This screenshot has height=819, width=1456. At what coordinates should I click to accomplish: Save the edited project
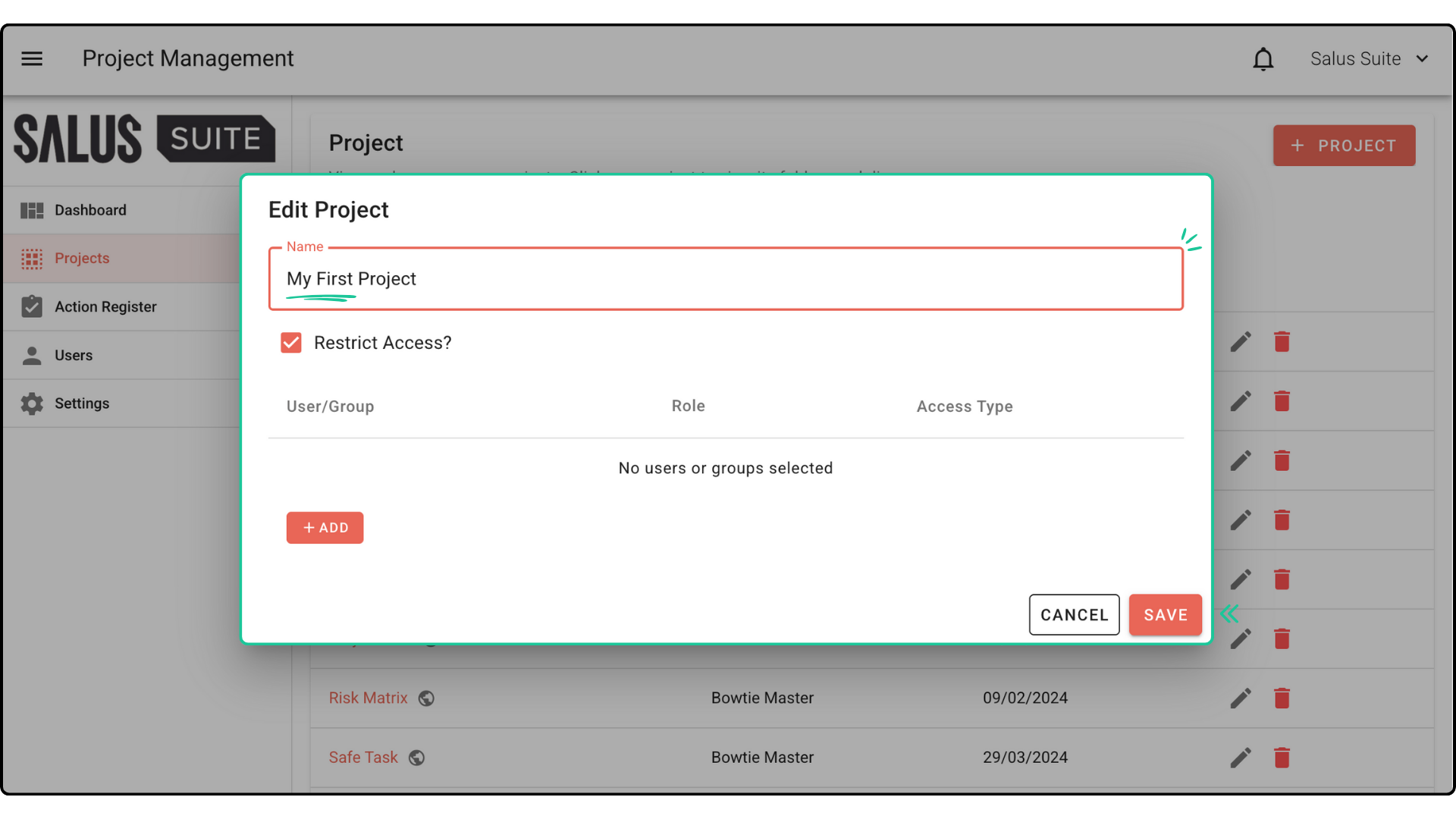1165,615
